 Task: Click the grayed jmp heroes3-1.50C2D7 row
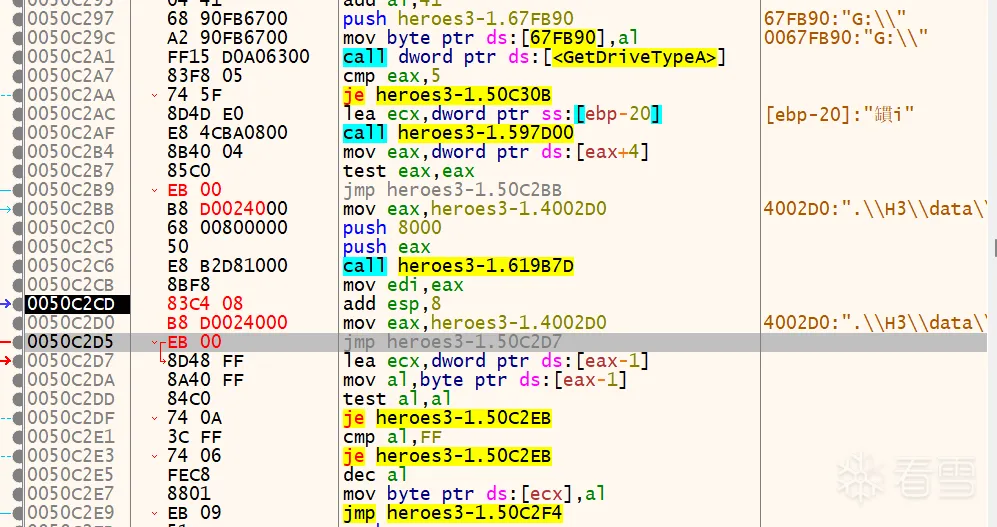pos(452,342)
